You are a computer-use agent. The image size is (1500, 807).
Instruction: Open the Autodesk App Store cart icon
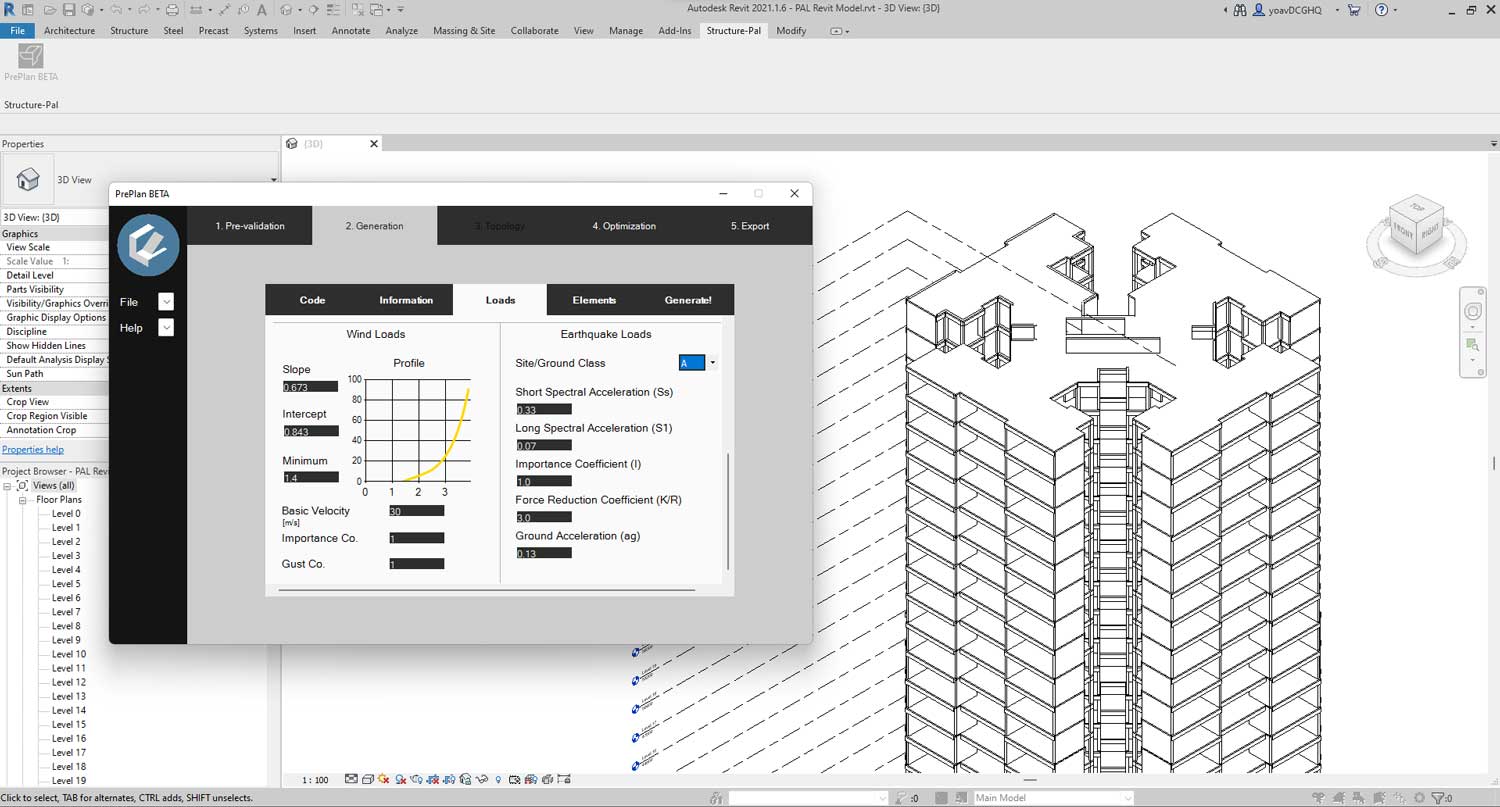pyautogui.click(x=1354, y=10)
